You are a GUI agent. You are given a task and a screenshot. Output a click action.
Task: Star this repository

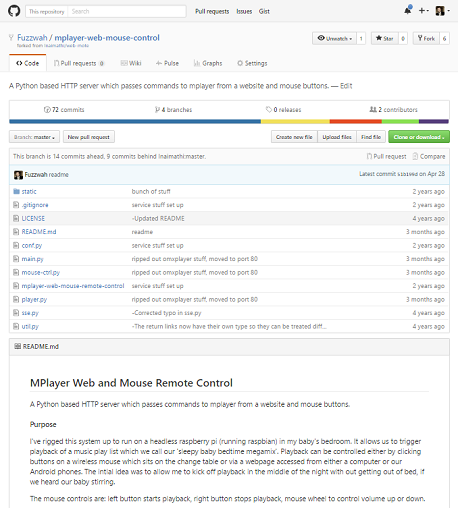click(x=385, y=38)
